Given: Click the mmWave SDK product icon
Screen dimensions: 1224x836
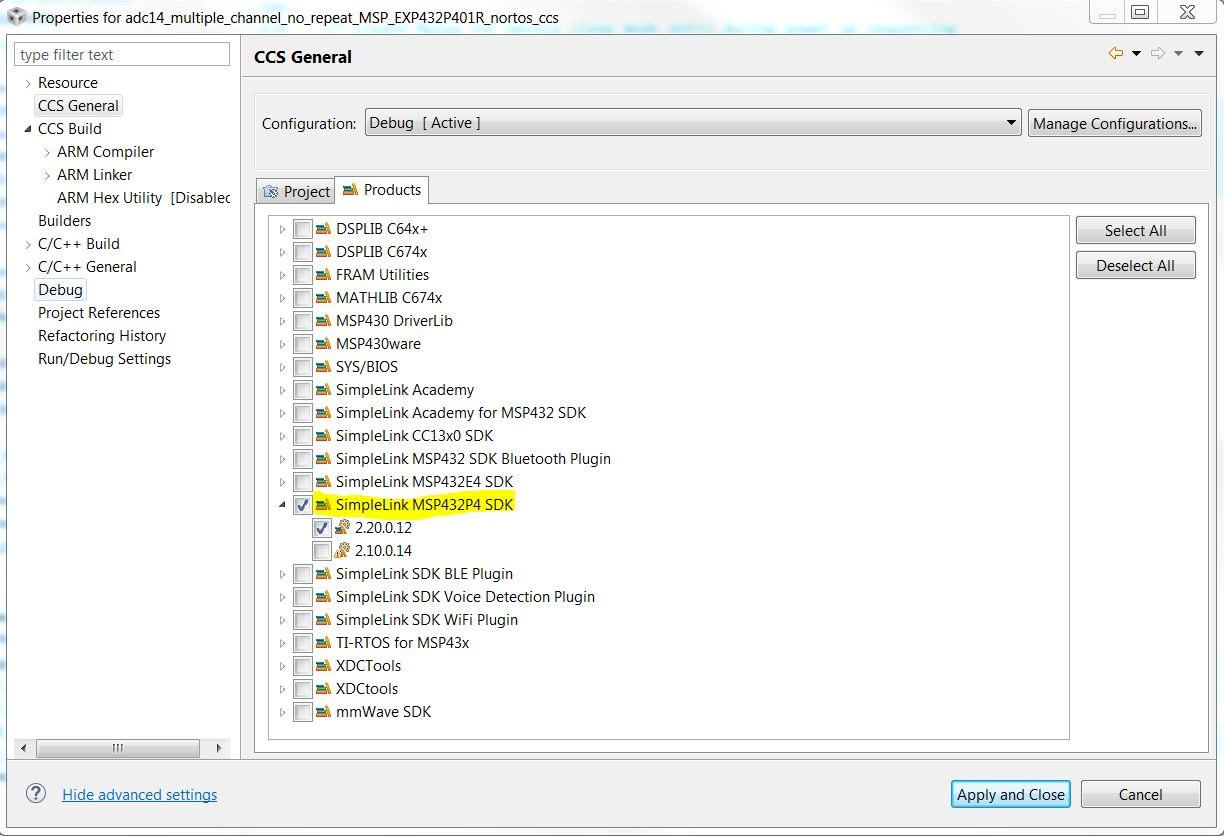Looking at the screenshot, I should pos(323,712).
